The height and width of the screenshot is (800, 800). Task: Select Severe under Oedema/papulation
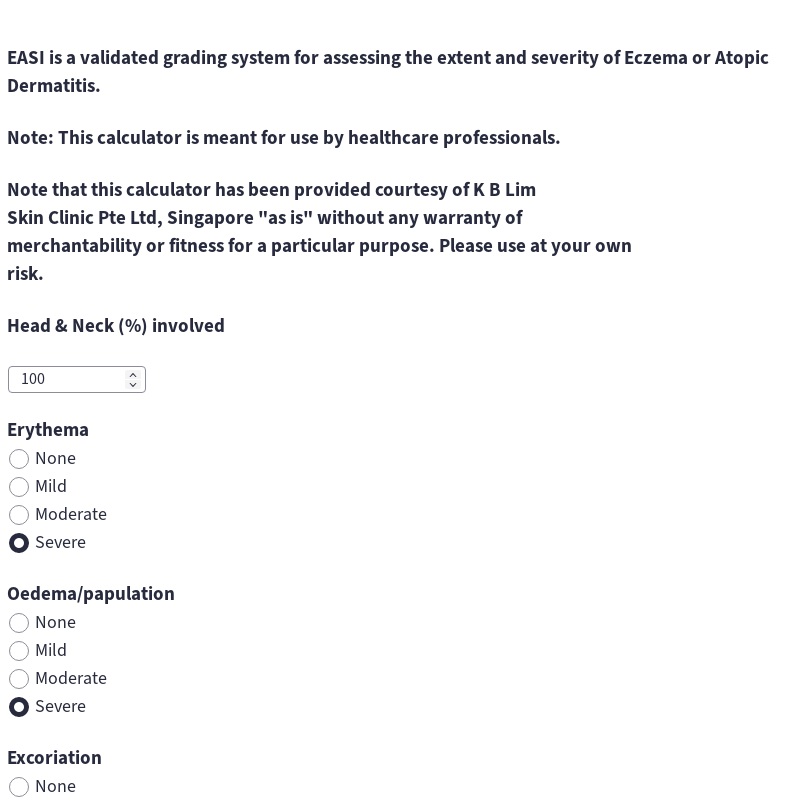coord(19,707)
